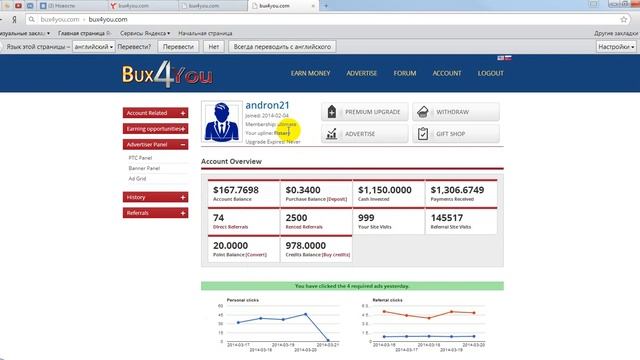Click the 999 Your Site Visits value
The image size is (640, 360).
point(366,218)
